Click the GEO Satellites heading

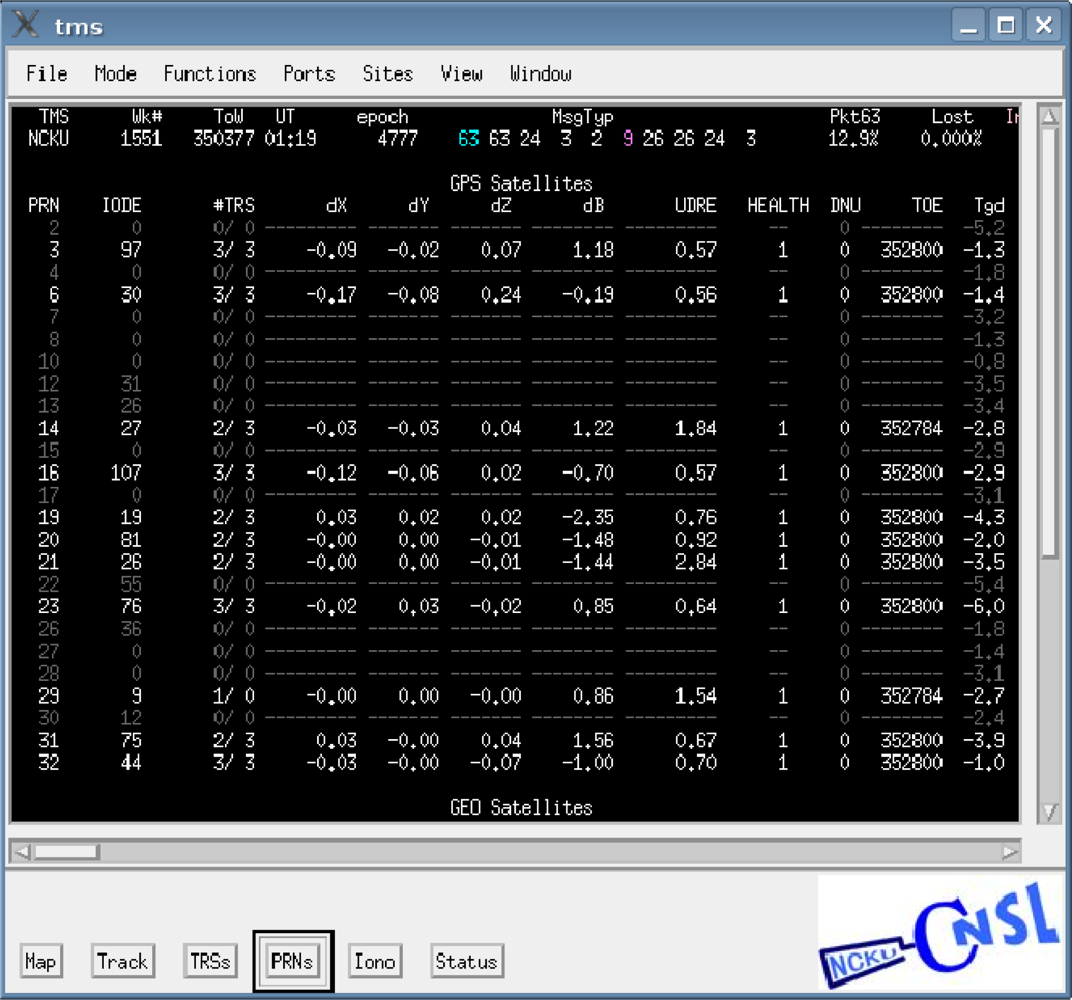521,807
